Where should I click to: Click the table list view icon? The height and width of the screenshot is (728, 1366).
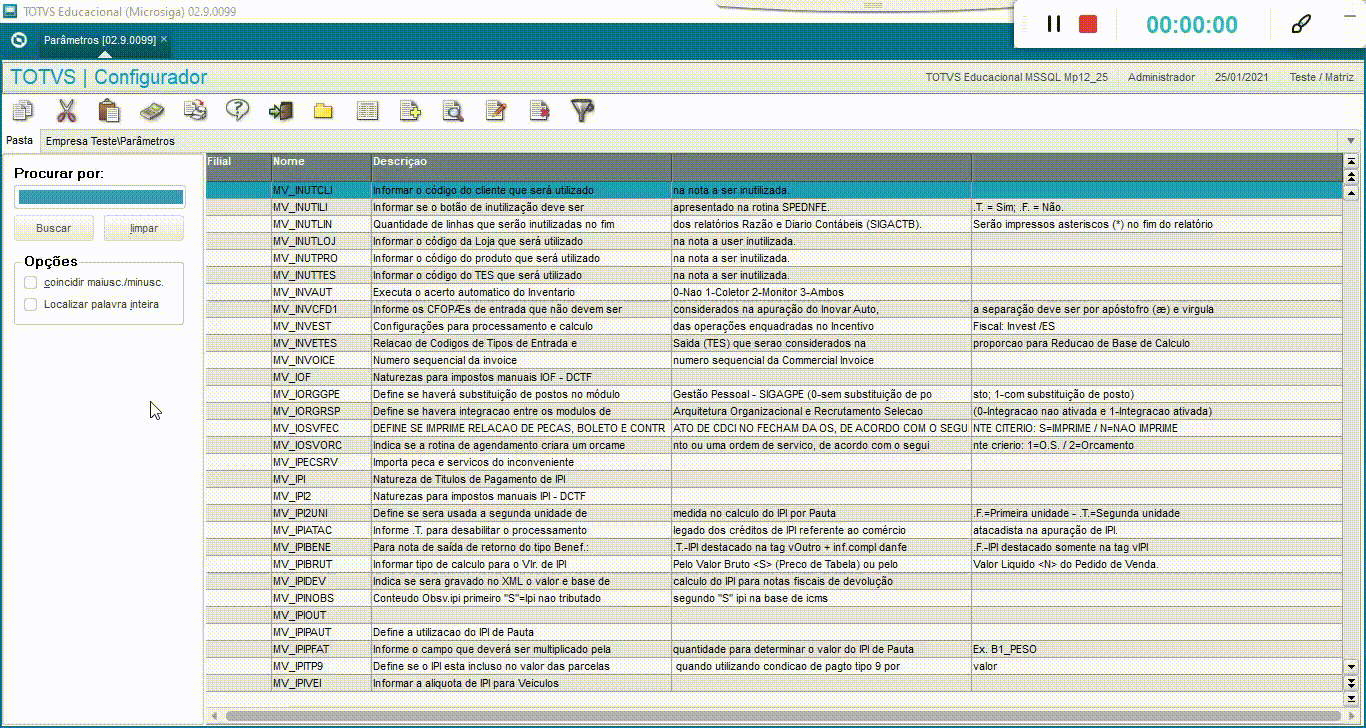coord(367,111)
